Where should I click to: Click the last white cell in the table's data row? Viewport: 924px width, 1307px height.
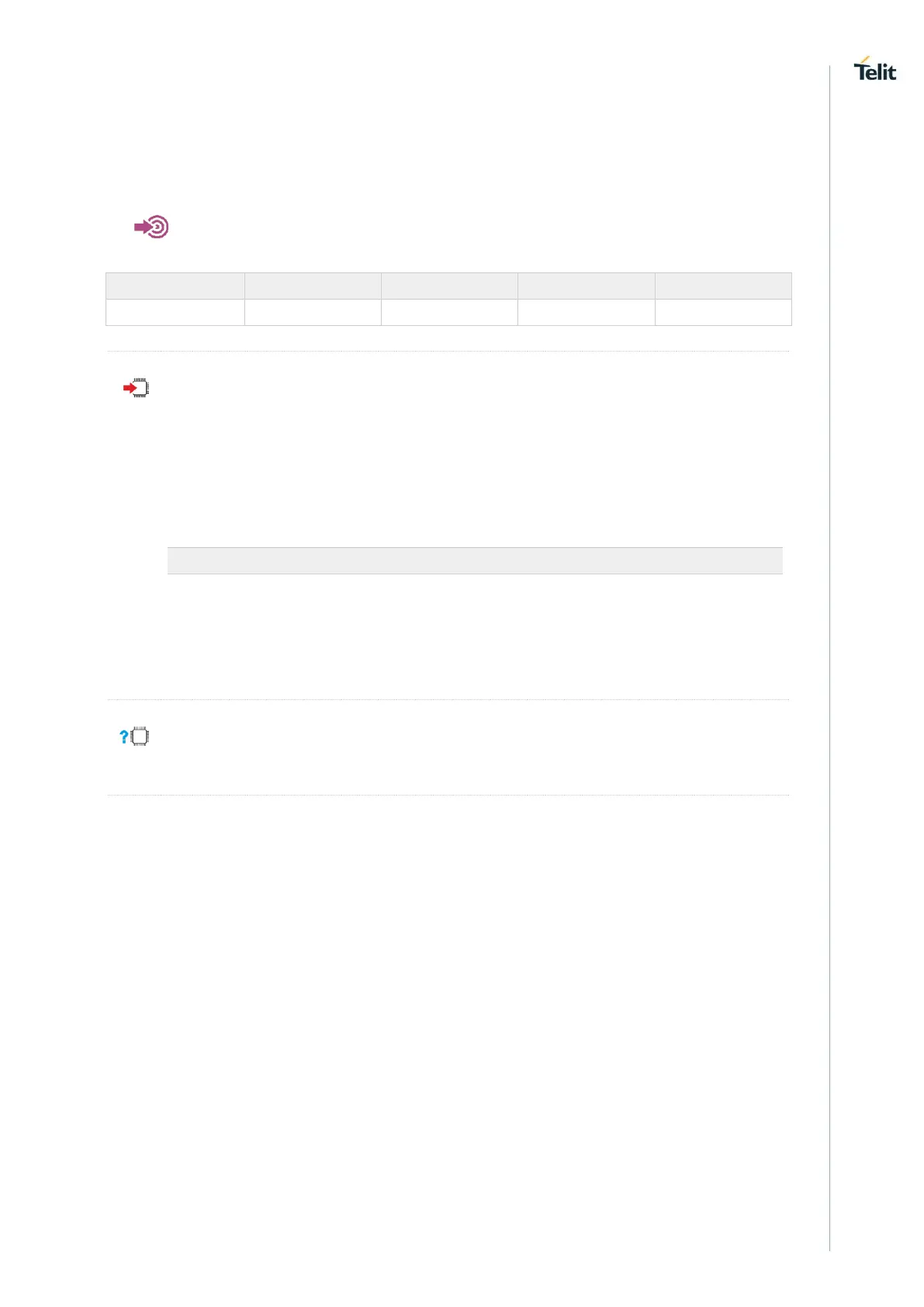[x=723, y=312]
